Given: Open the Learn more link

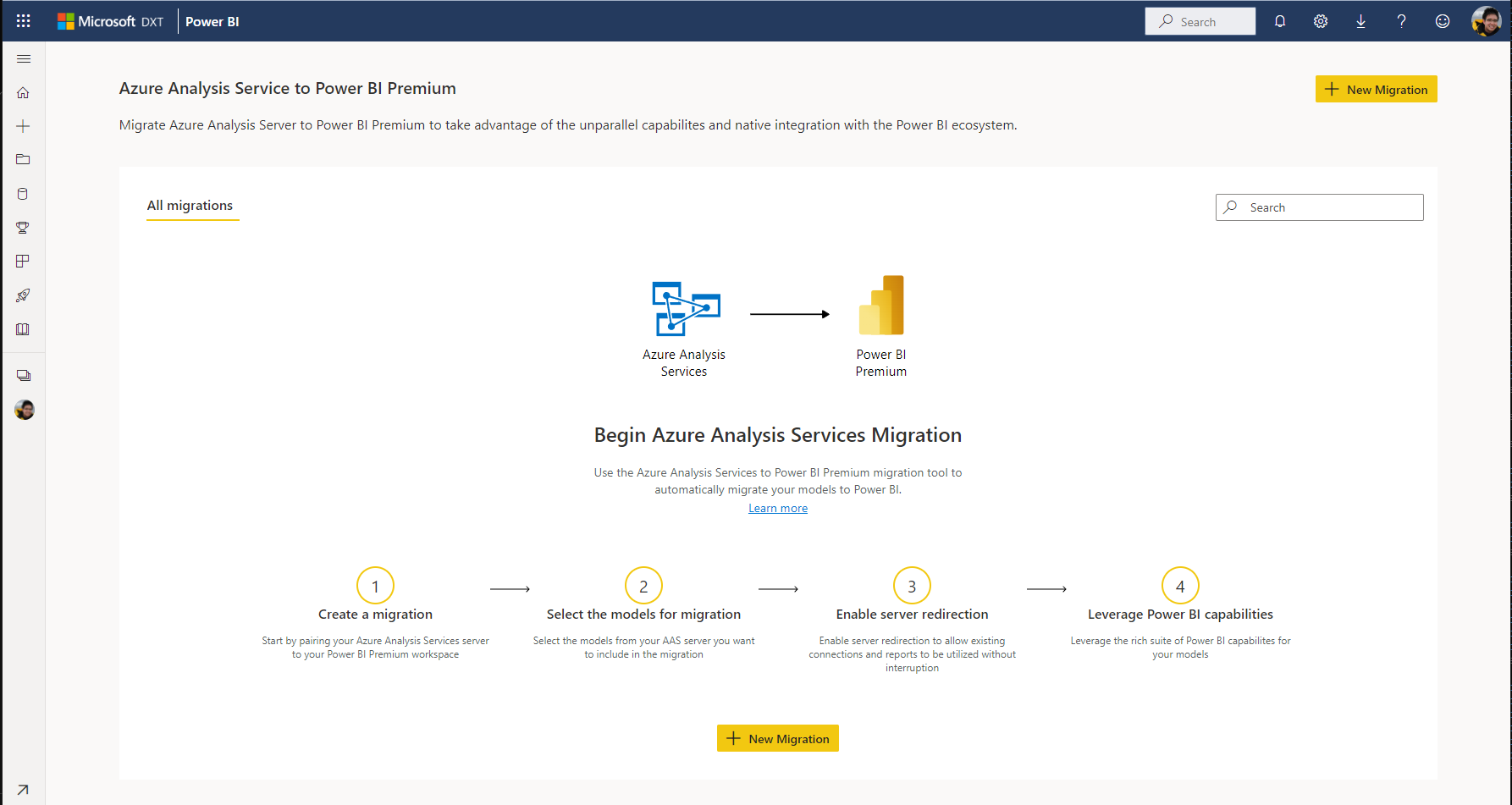Looking at the screenshot, I should point(777,508).
